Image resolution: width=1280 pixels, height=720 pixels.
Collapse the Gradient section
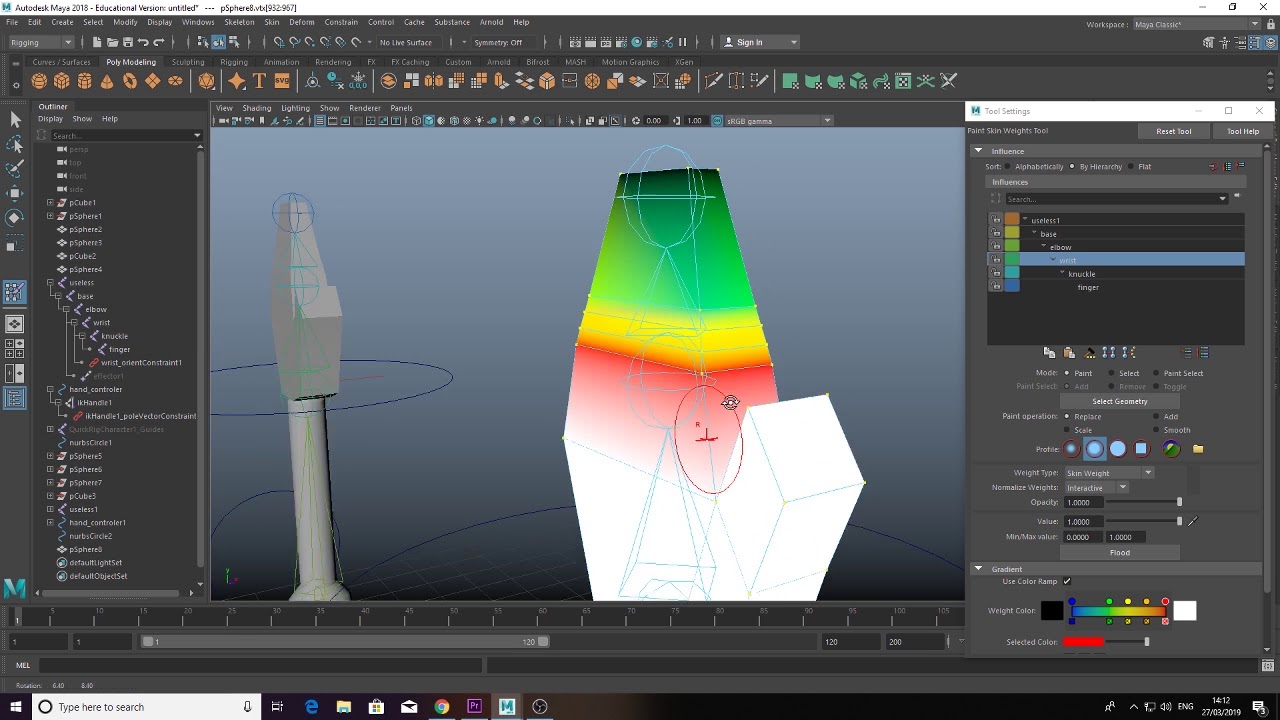(979, 569)
